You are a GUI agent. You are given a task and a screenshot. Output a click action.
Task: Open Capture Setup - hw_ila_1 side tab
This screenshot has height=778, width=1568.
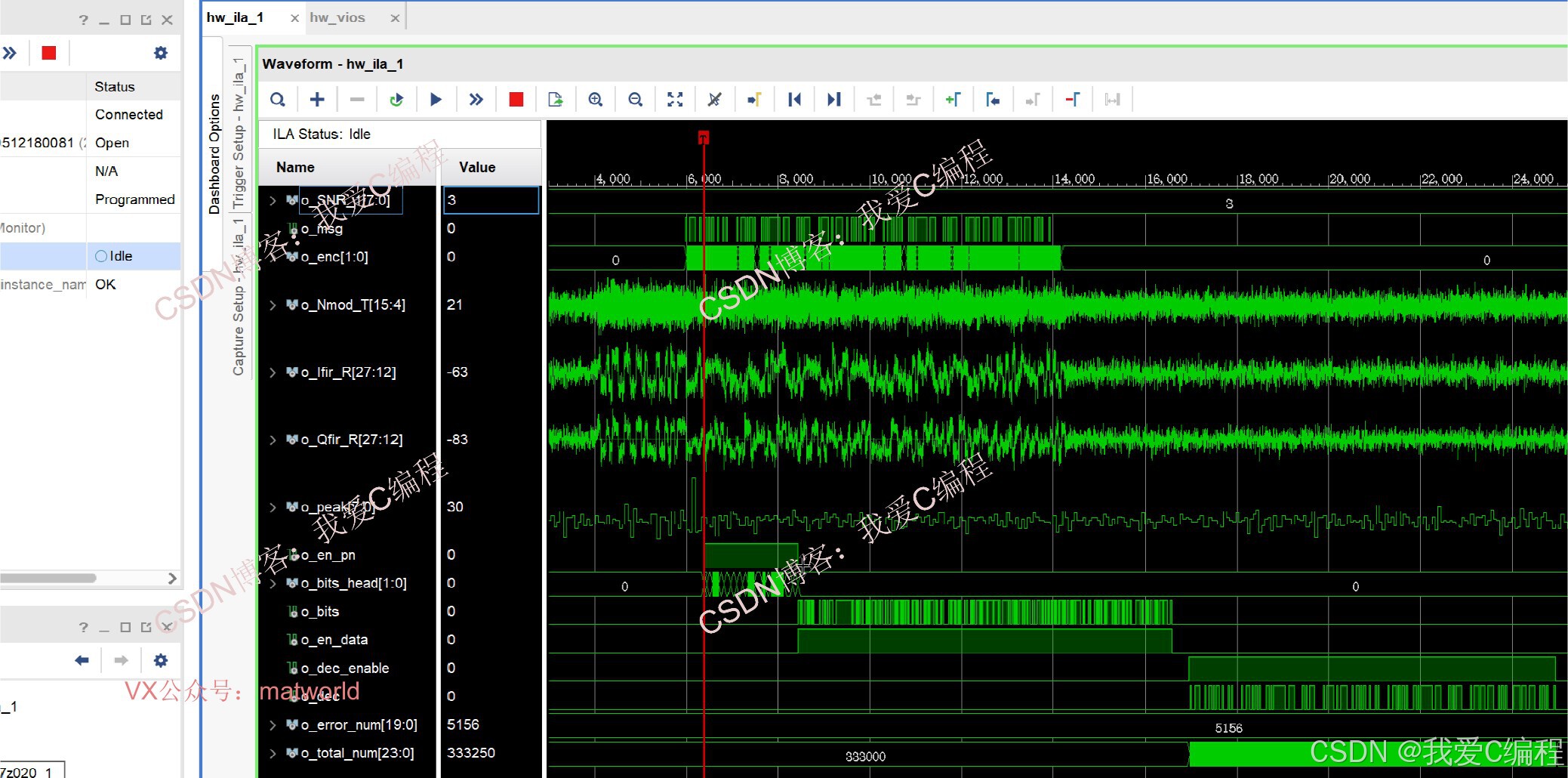[239, 297]
